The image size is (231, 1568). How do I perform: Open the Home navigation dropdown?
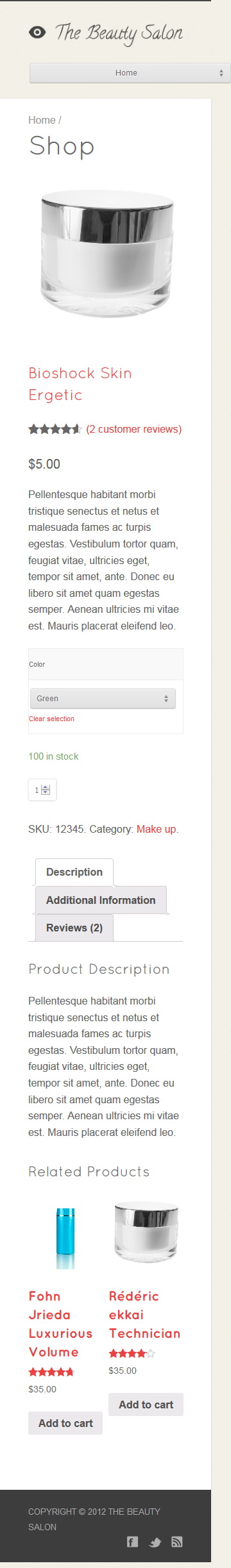click(x=130, y=73)
